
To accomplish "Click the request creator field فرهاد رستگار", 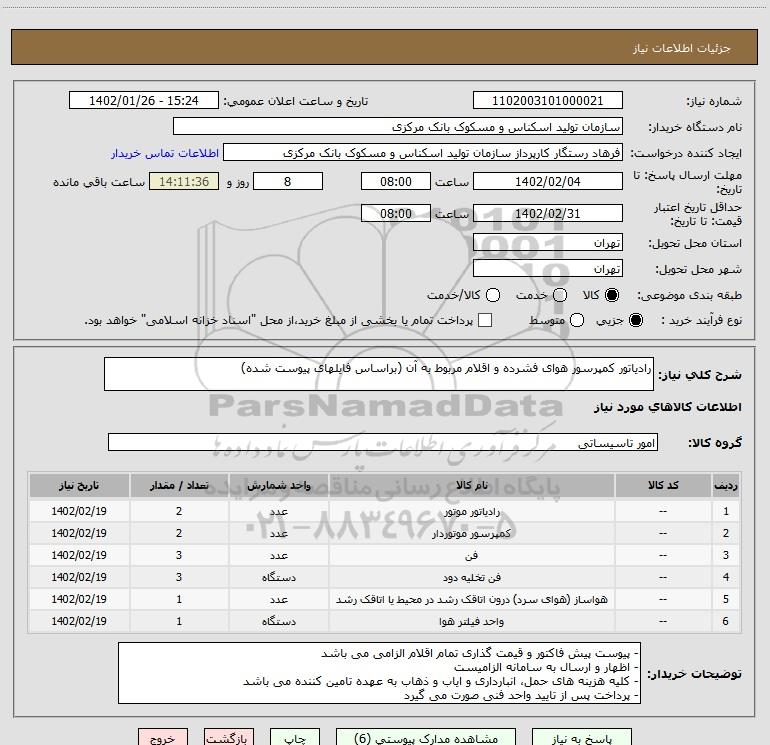I will pos(423,153).
